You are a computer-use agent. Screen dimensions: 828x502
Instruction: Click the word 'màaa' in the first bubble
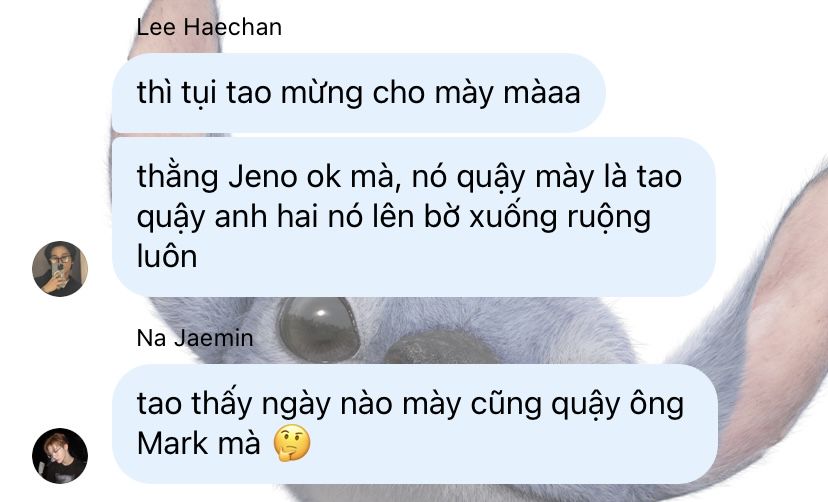click(x=542, y=93)
